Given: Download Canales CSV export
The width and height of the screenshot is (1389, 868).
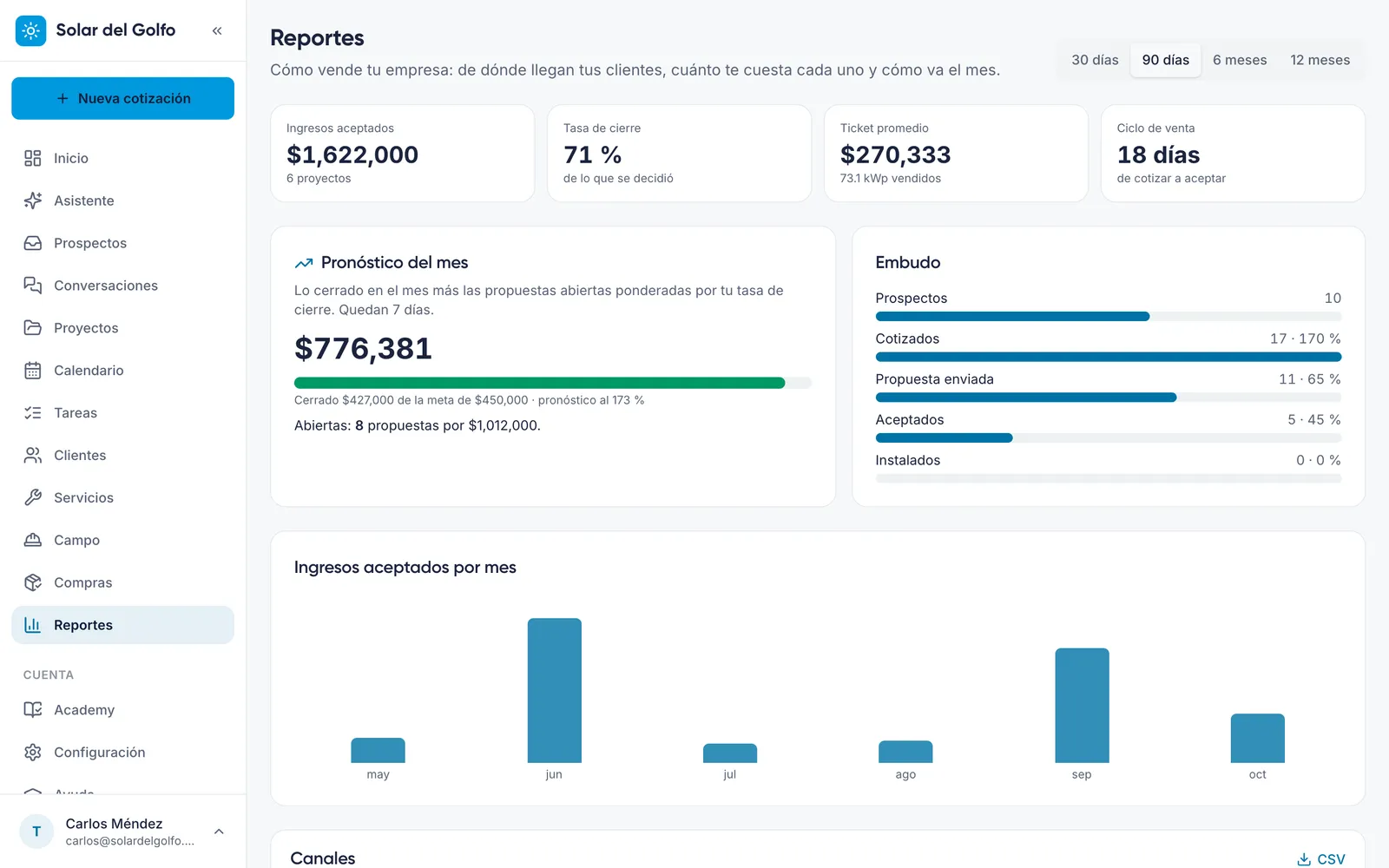Looking at the screenshot, I should 1321,859.
